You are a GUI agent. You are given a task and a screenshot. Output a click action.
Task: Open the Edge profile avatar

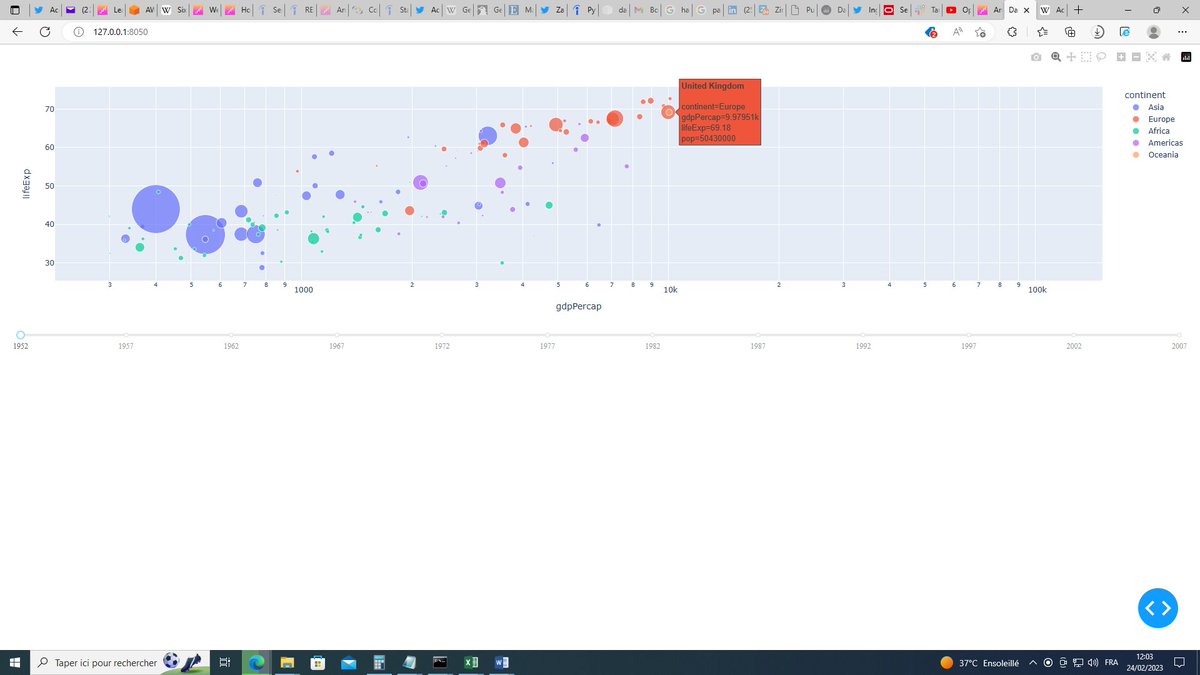pos(1154,32)
